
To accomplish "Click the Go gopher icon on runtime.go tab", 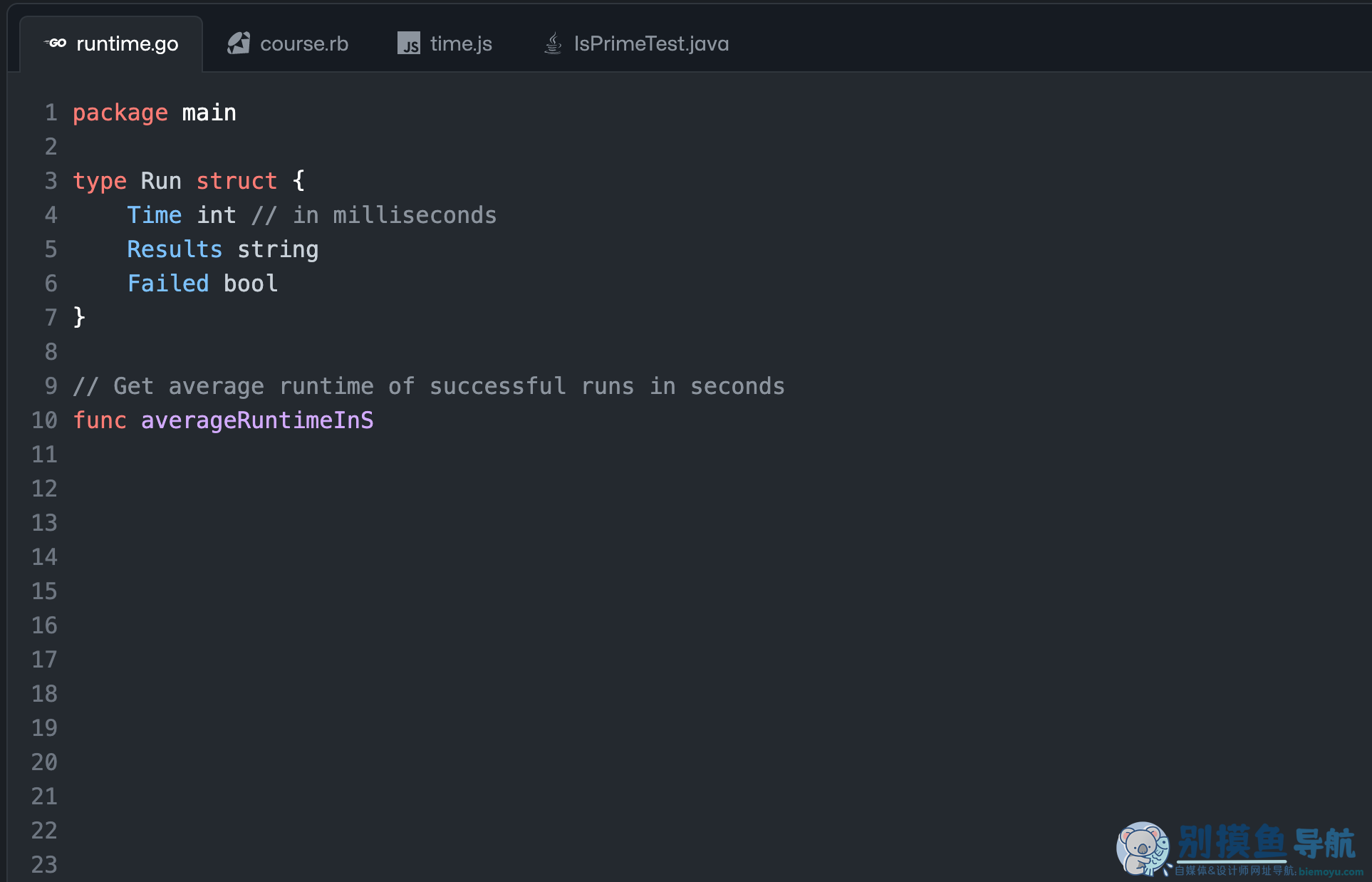I will (56, 43).
